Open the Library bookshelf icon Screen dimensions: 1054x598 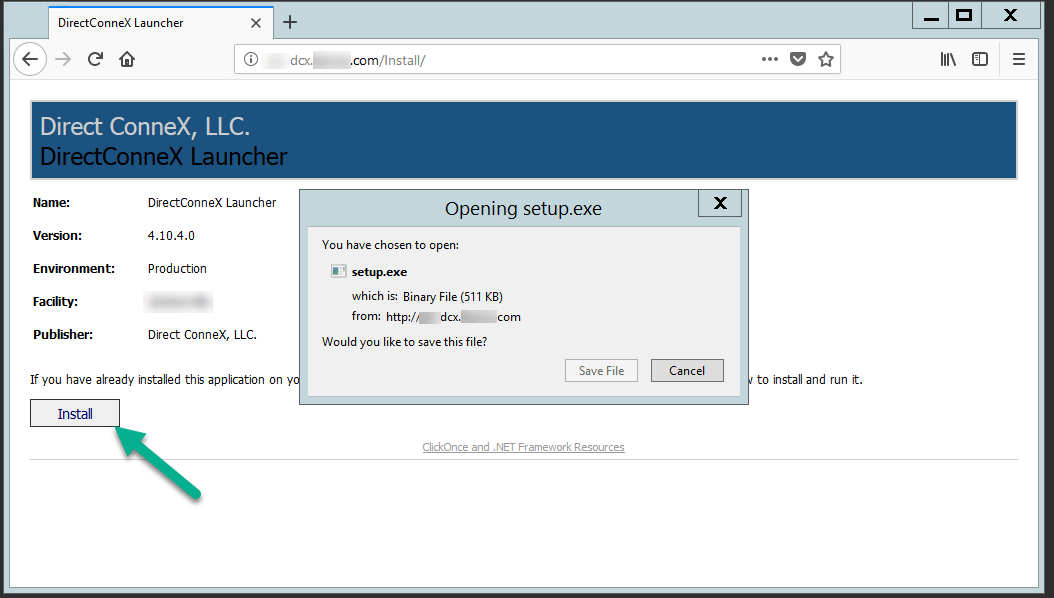[948, 59]
